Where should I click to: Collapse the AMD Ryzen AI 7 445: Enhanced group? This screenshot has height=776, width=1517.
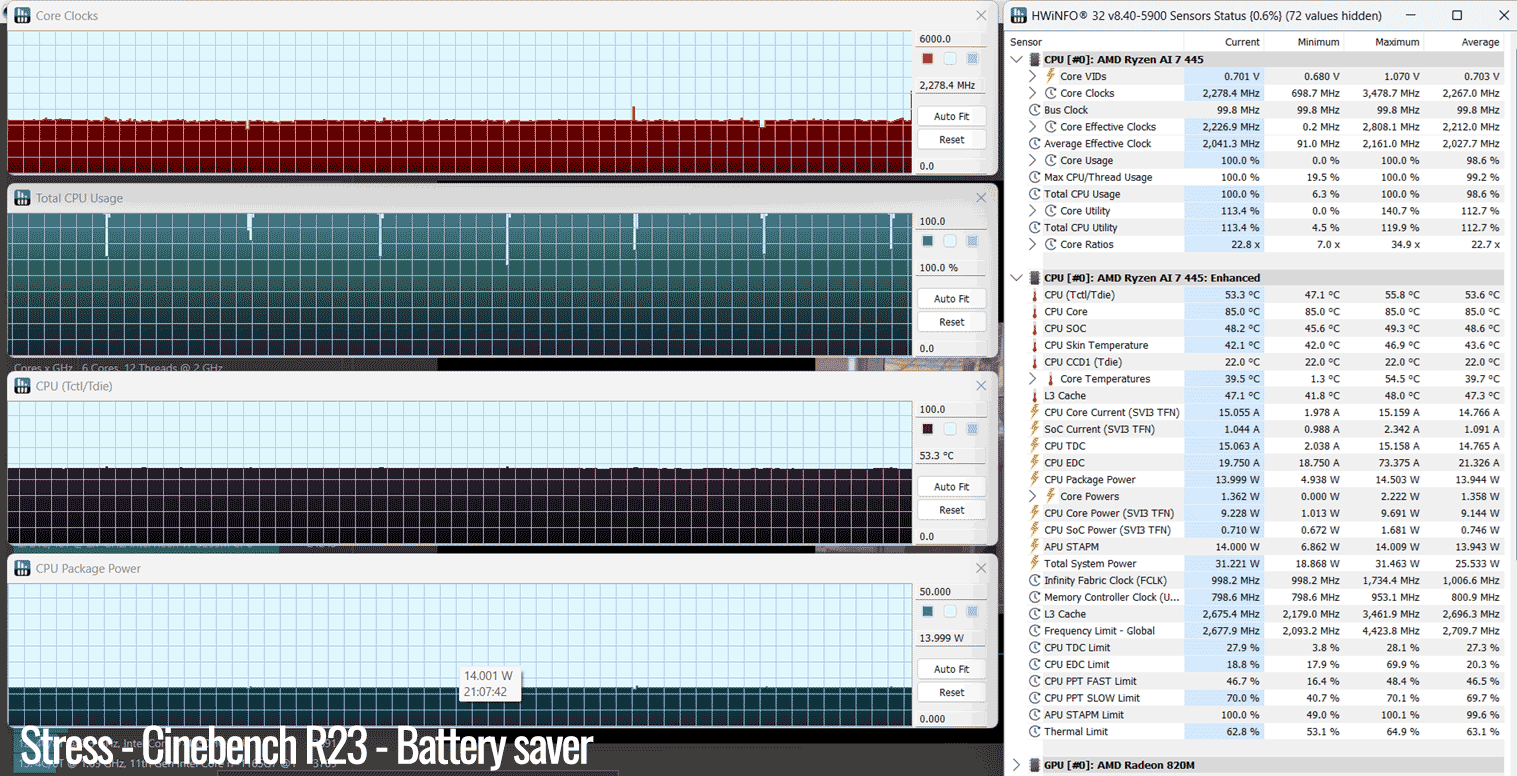tap(1017, 278)
